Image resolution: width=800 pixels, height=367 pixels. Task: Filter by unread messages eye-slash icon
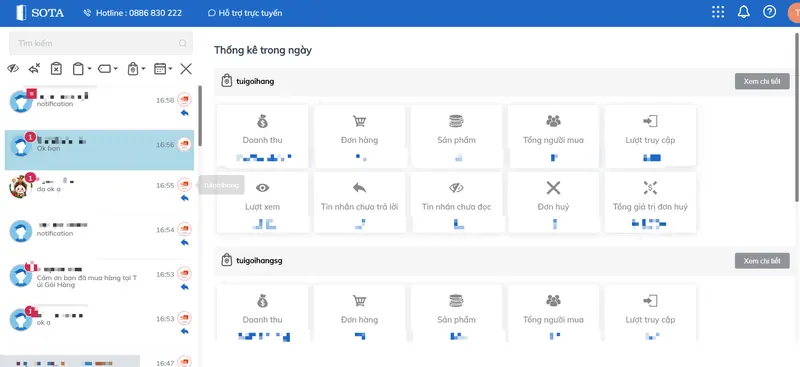13,68
